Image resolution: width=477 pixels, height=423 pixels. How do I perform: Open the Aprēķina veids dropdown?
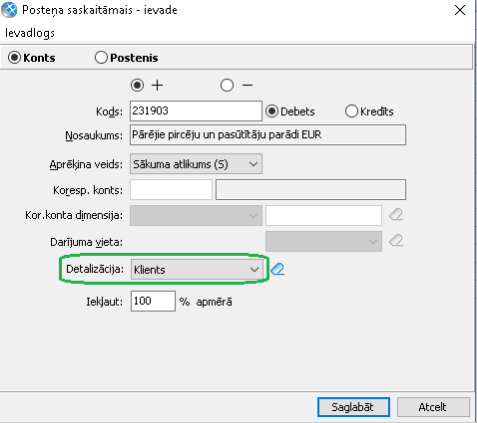point(196,164)
